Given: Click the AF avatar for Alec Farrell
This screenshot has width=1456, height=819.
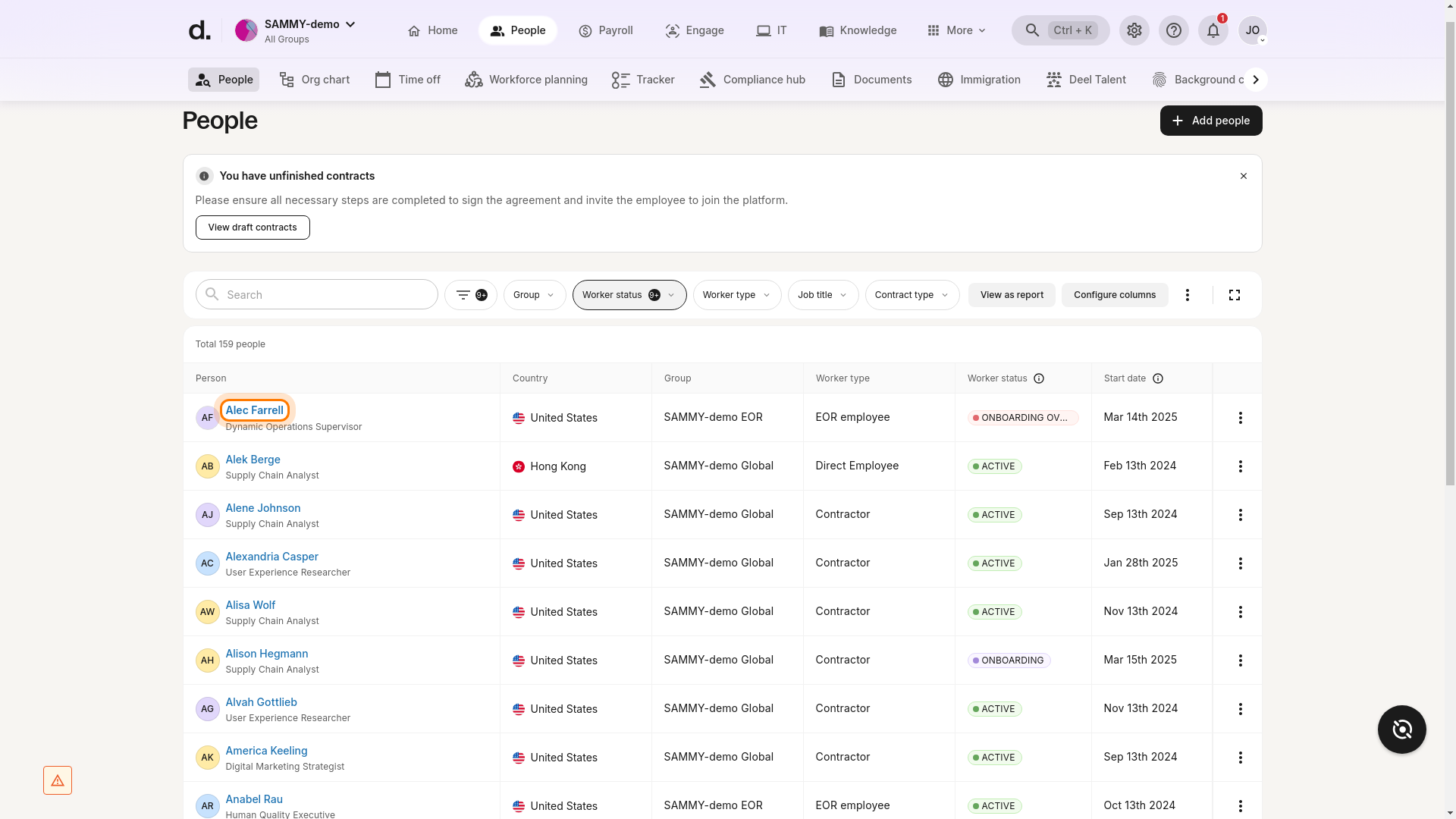Looking at the screenshot, I should click(207, 418).
